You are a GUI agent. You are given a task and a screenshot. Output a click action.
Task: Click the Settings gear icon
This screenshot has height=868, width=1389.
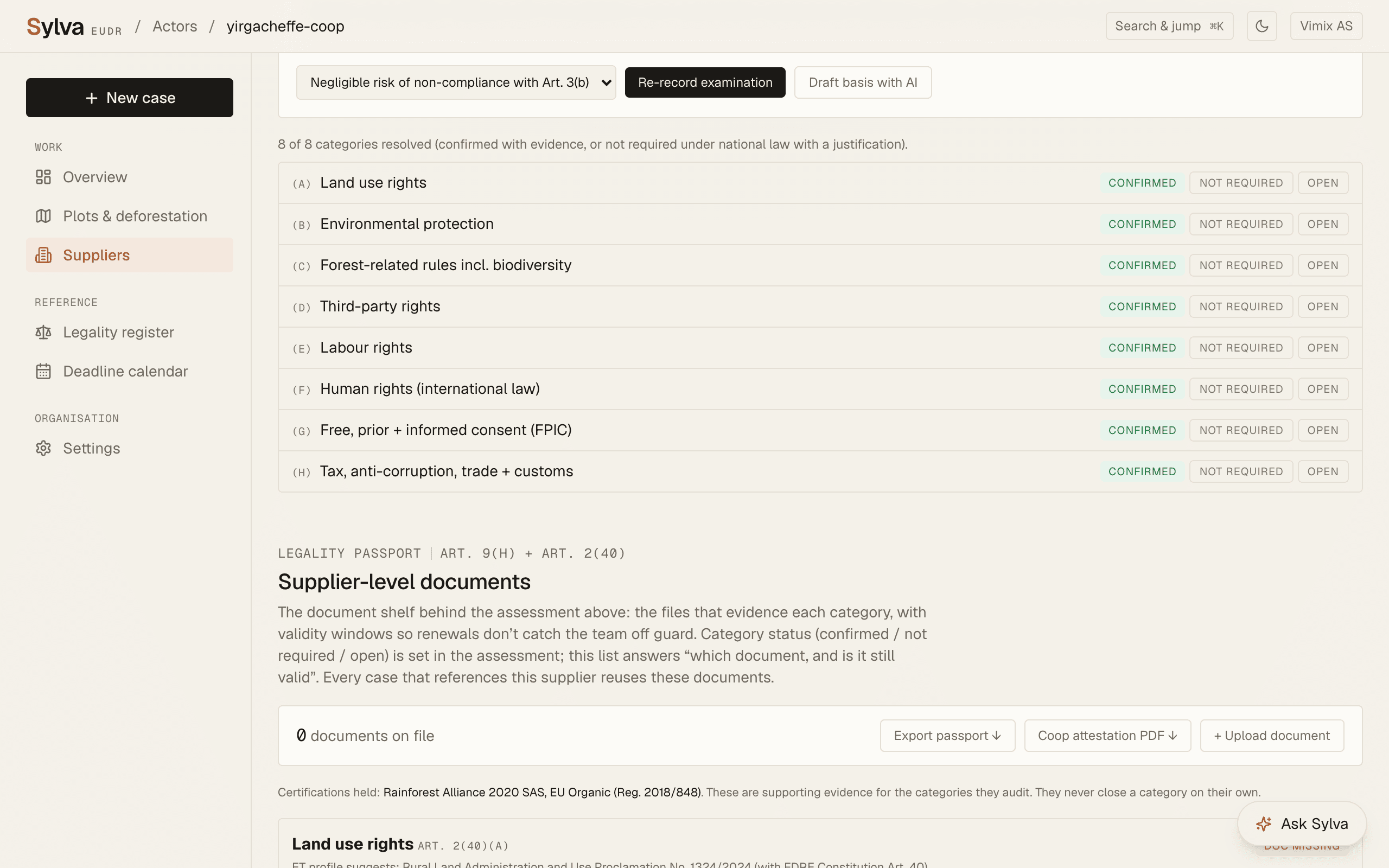tap(43, 448)
